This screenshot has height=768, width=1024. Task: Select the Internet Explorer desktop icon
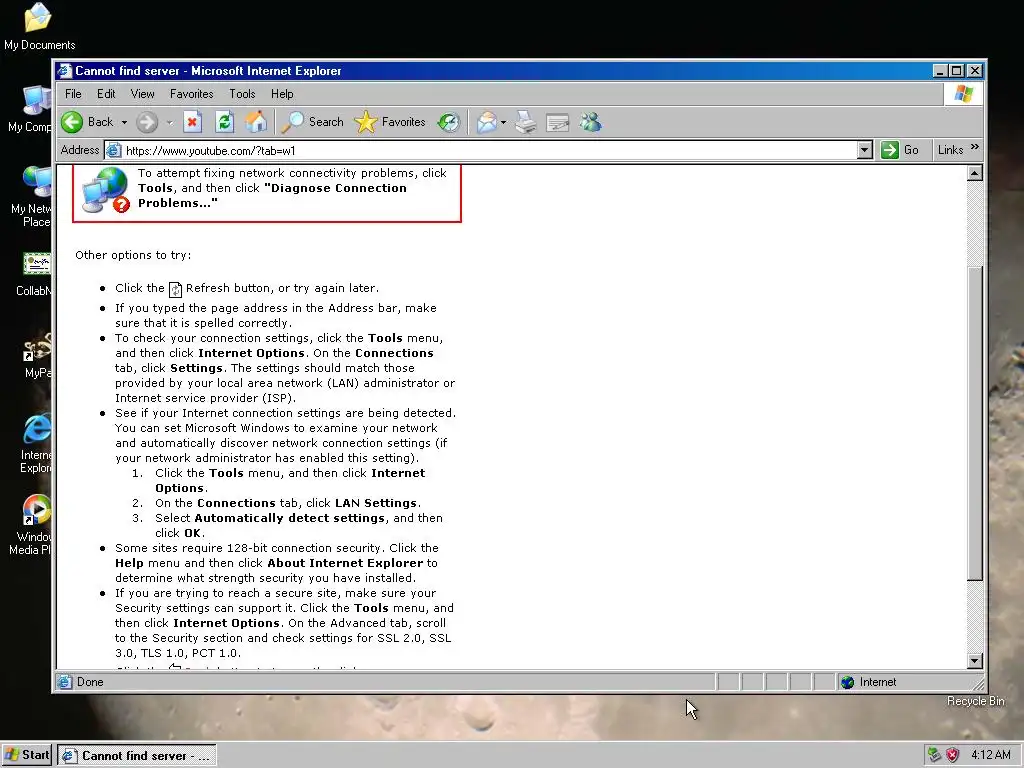[36, 443]
